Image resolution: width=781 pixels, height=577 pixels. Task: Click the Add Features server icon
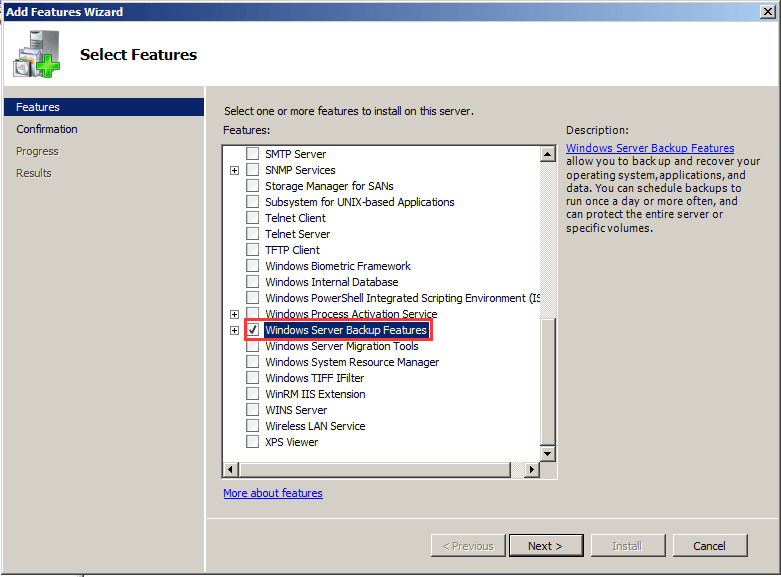pyautogui.click(x=37, y=56)
